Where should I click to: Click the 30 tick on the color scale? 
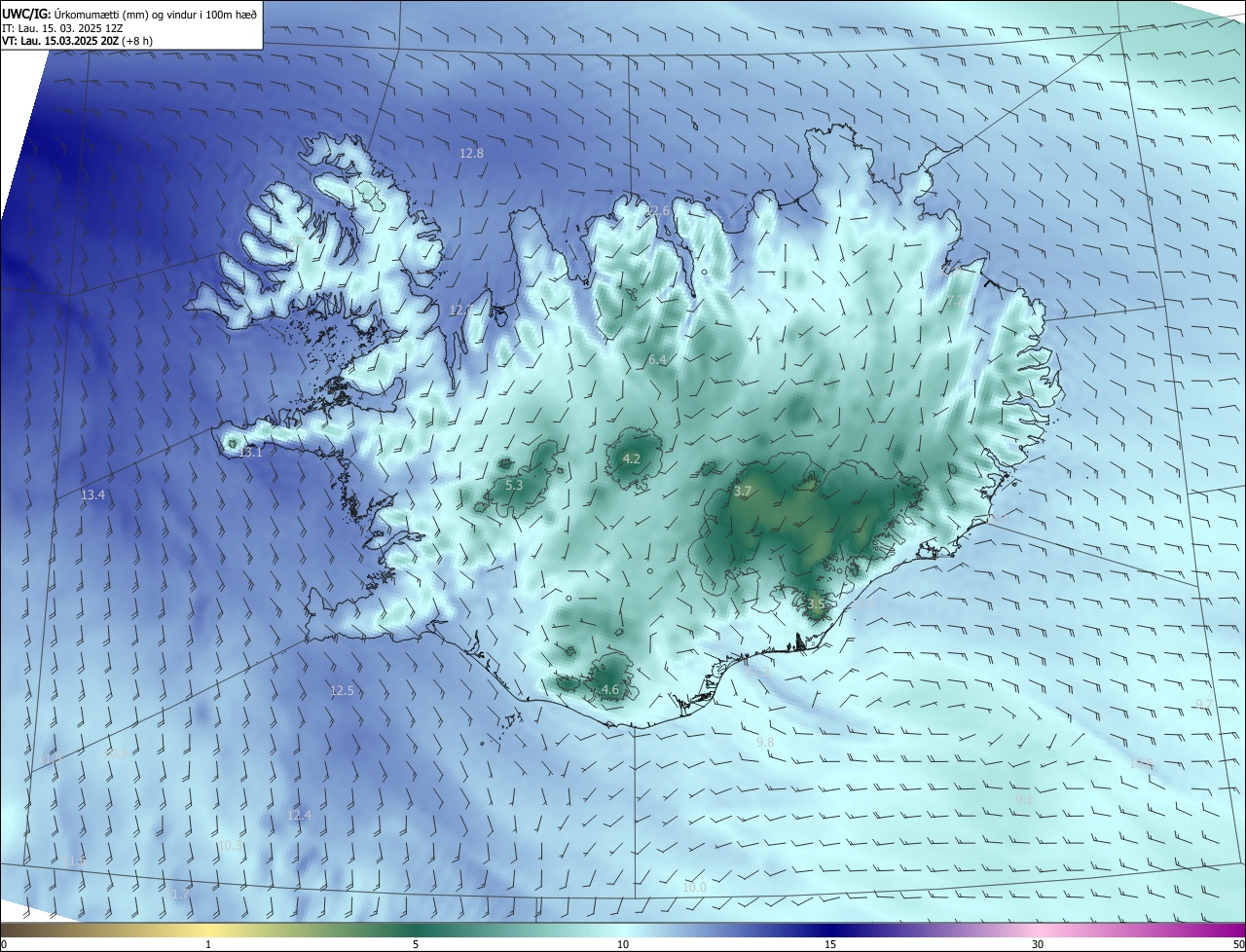click(1038, 944)
